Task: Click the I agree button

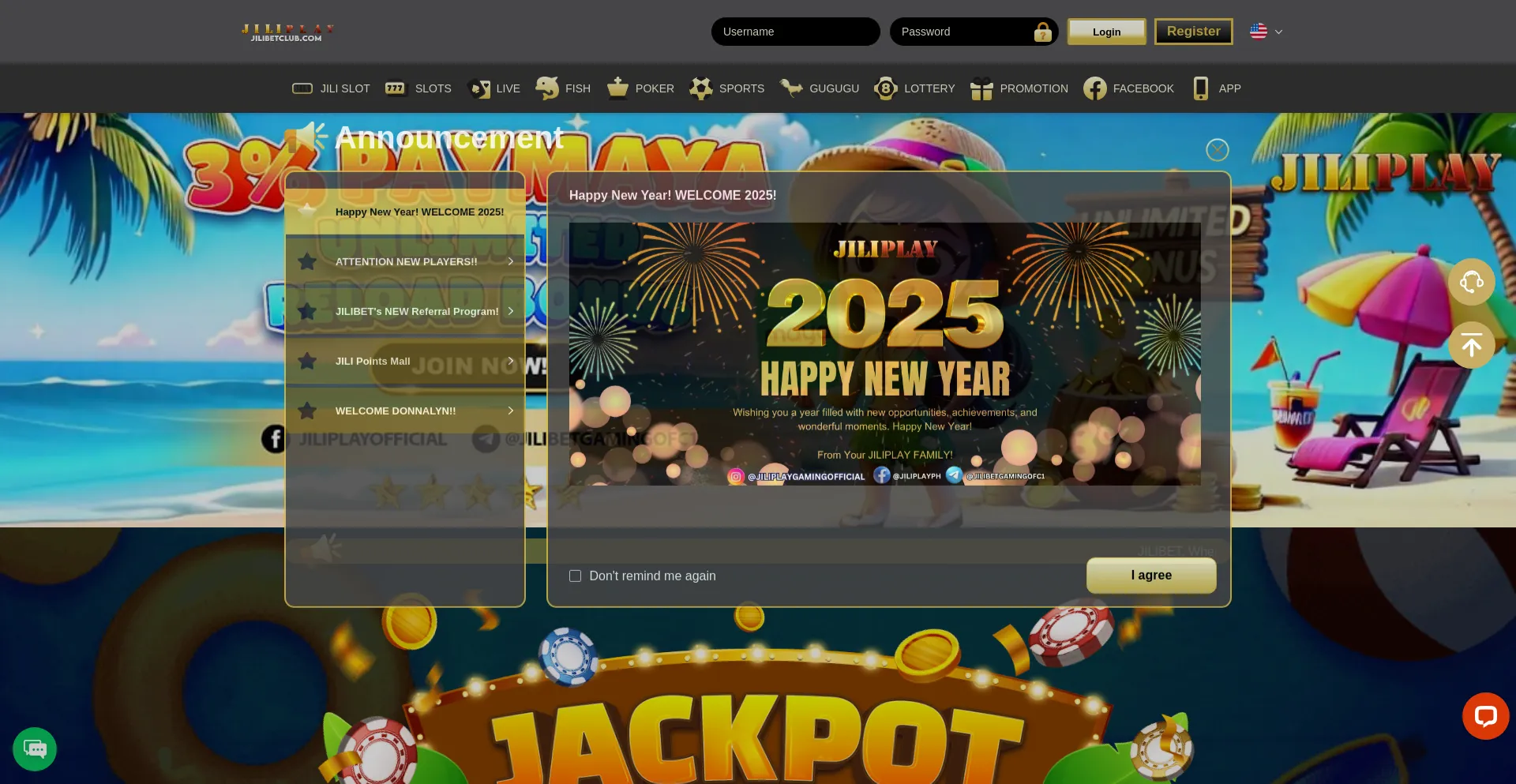Action: [x=1151, y=576]
